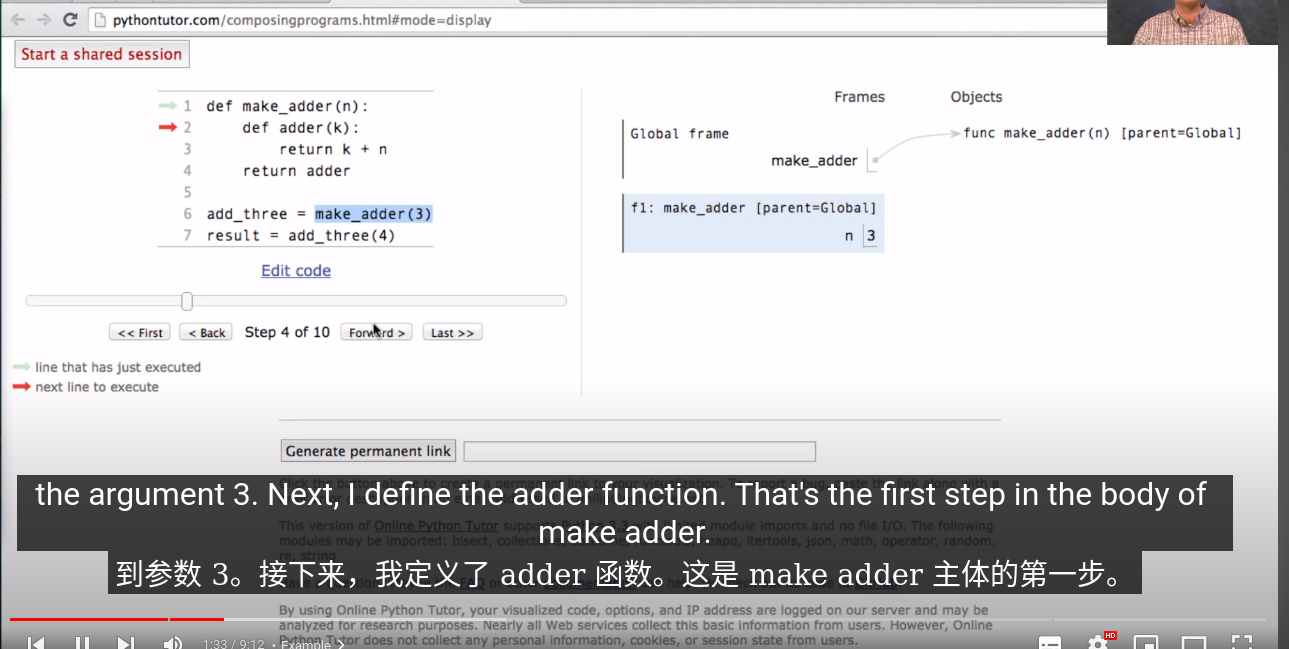Skip to the previous video
The width and height of the screenshot is (1289, 649).
point(36,643)
